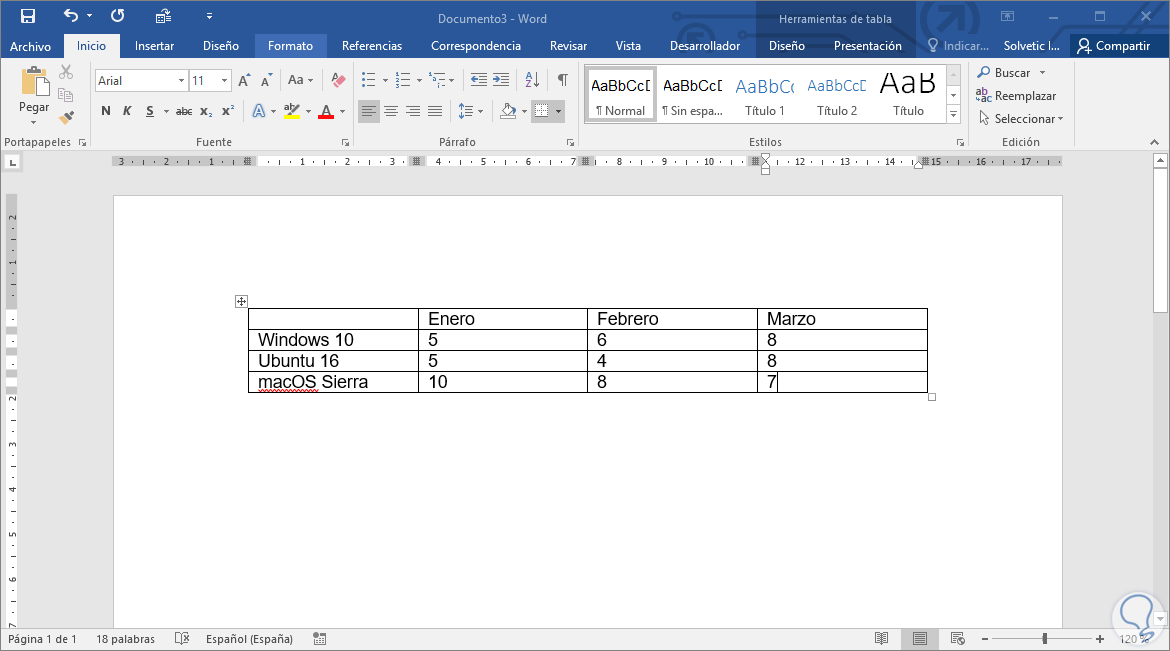This screenshot has height=651, width=1170.
Task: Save the document with the floppy icon
Action: click(x=28, y=16)
